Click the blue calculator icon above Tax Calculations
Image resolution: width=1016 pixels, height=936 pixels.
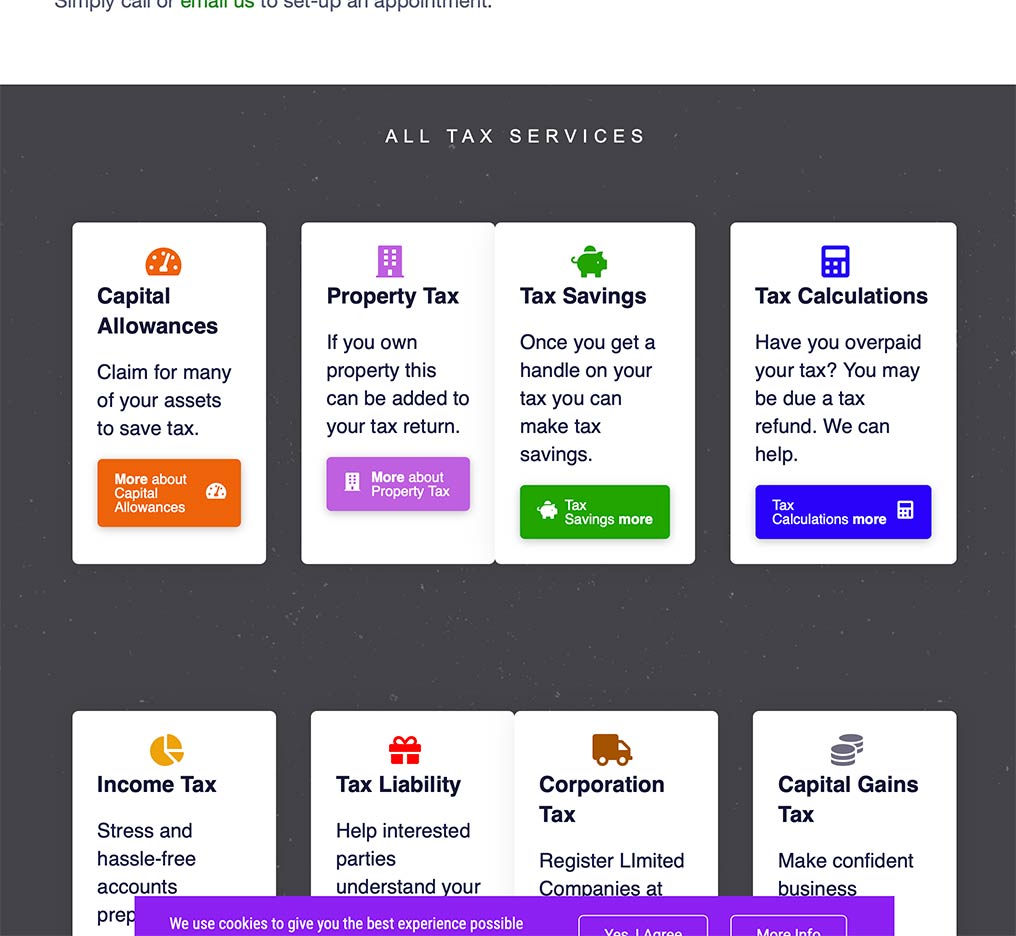[835, 261]
